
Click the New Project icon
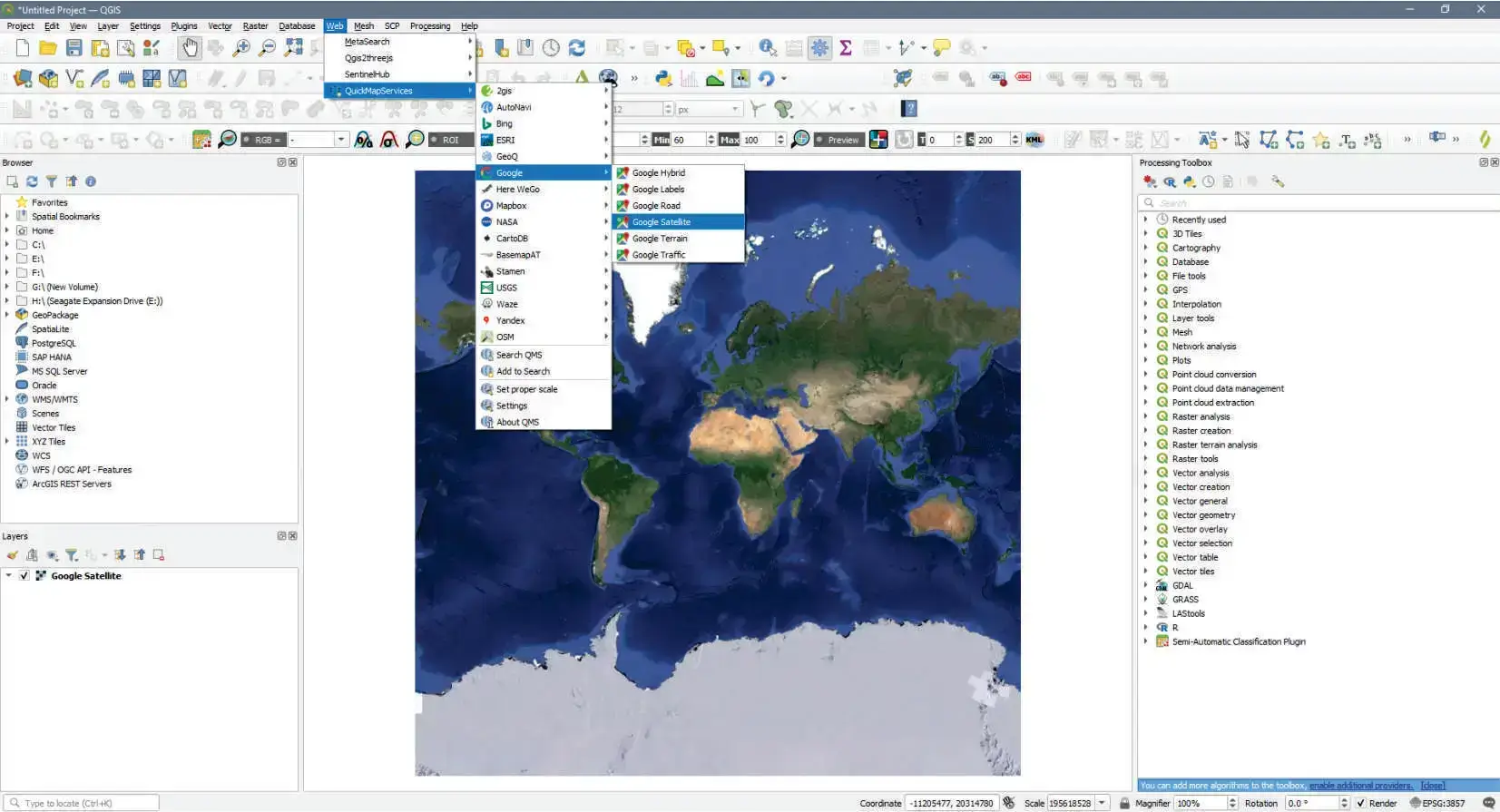(22, 48)
